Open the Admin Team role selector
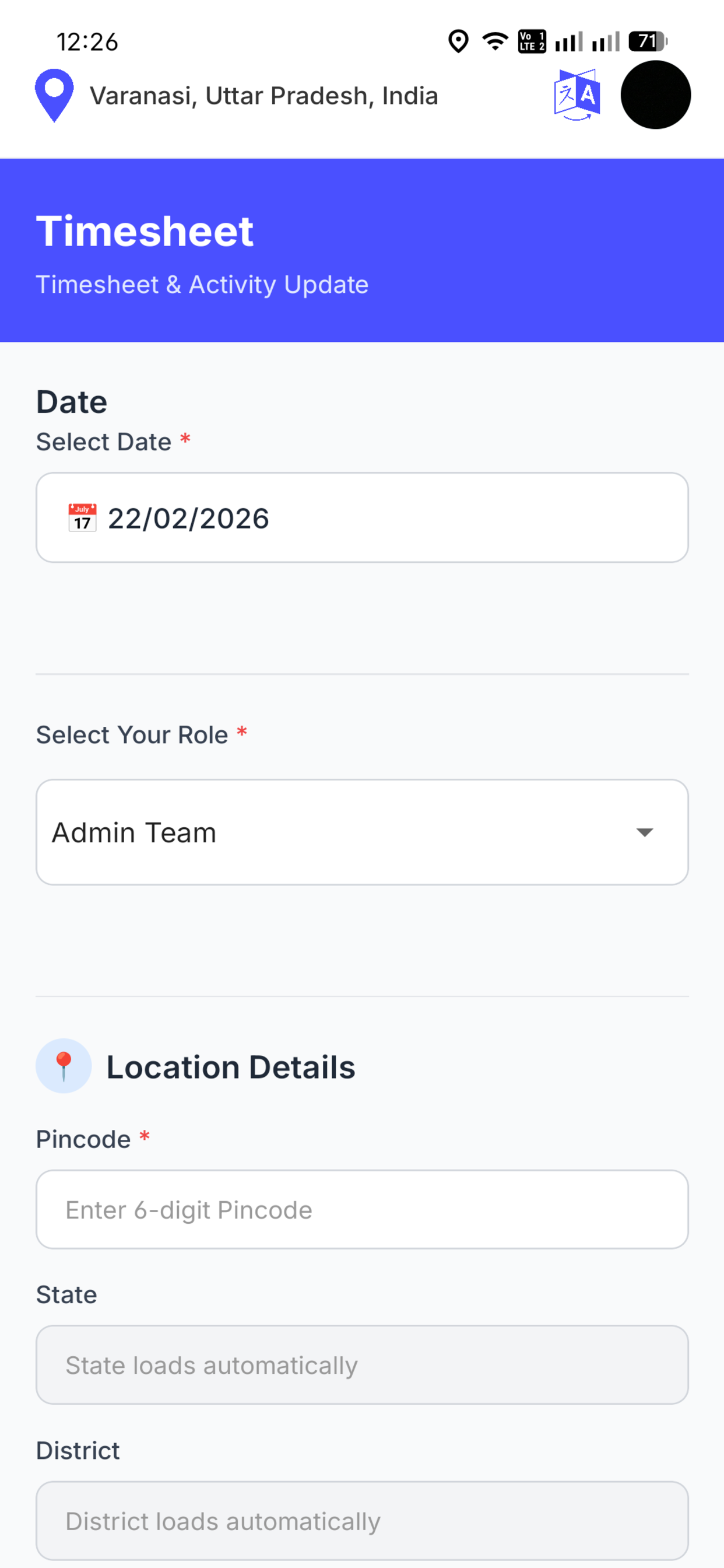This screenshot has height=1568, width=724. pyautogui.click(x=362, y=832)
